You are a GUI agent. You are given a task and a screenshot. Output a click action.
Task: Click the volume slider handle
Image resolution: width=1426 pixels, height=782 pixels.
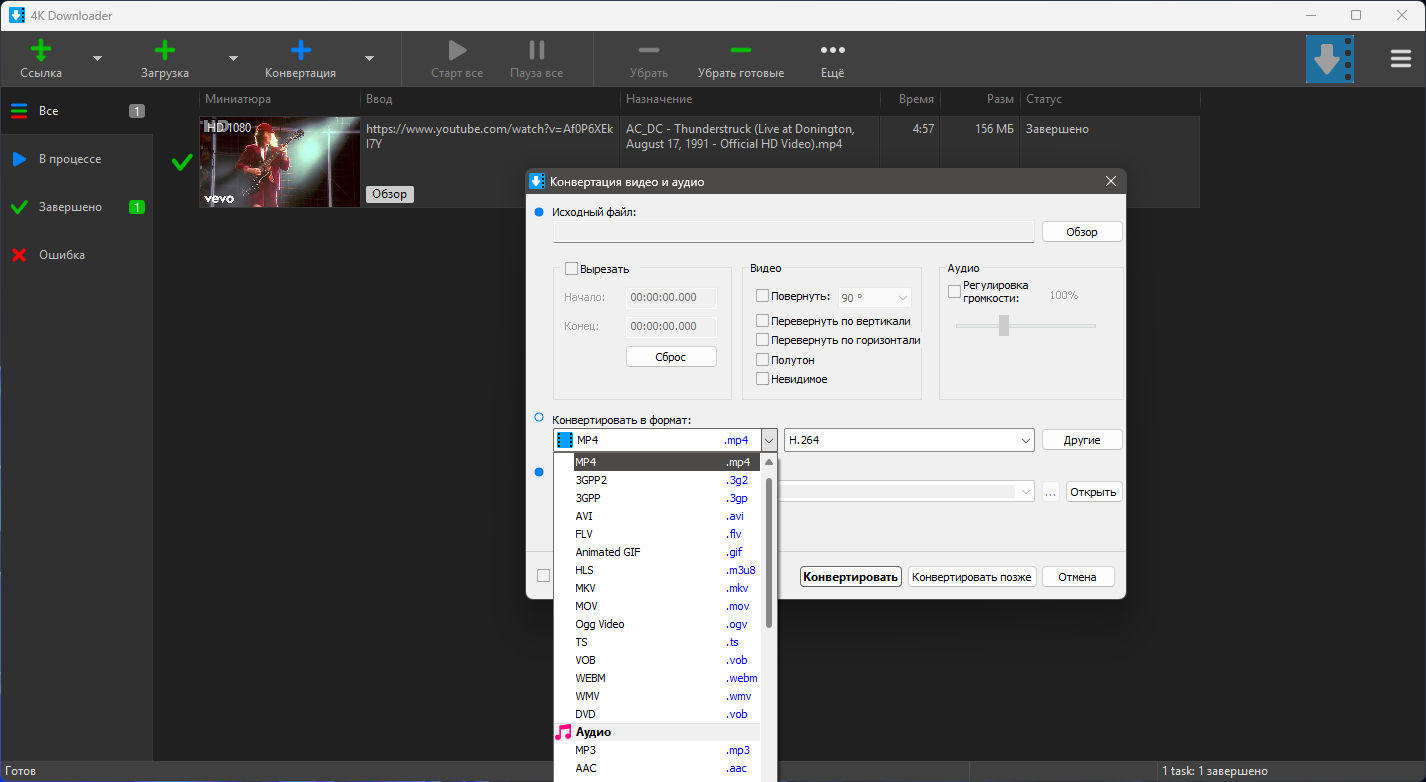1004,325
